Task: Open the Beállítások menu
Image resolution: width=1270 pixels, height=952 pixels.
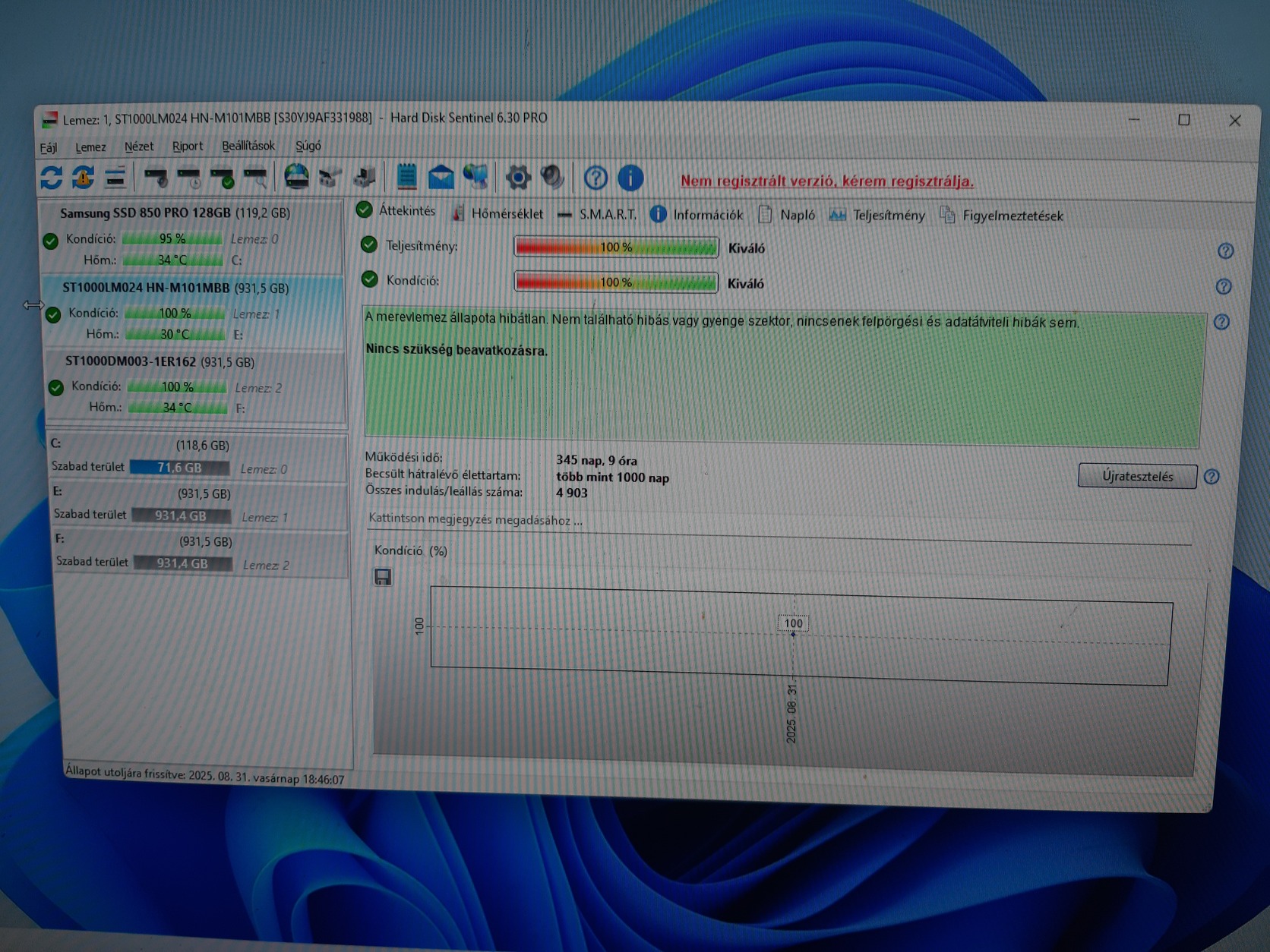Action: 248,146
